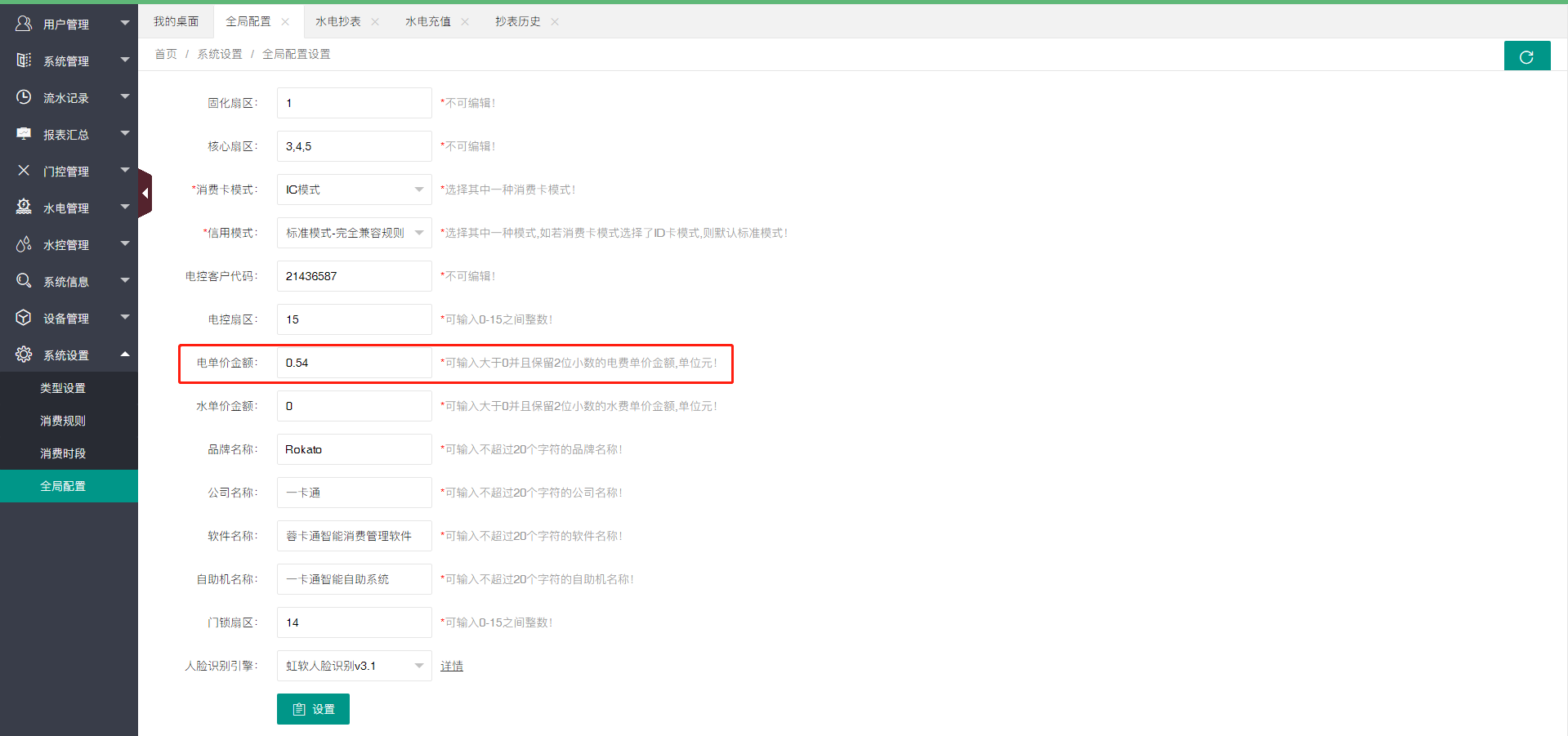Click the green refresh icon button
1568x736 pixels.
1526,56
